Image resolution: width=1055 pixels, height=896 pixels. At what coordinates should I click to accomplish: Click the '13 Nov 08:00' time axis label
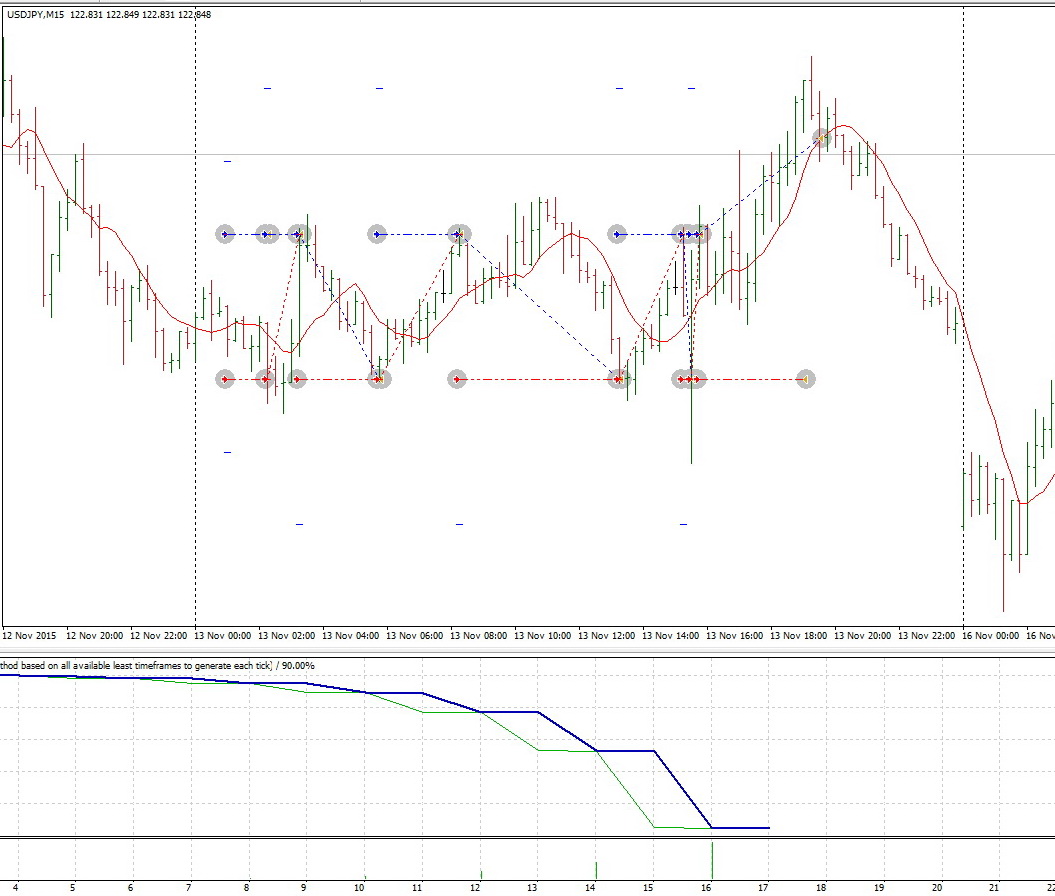point(478,636)
